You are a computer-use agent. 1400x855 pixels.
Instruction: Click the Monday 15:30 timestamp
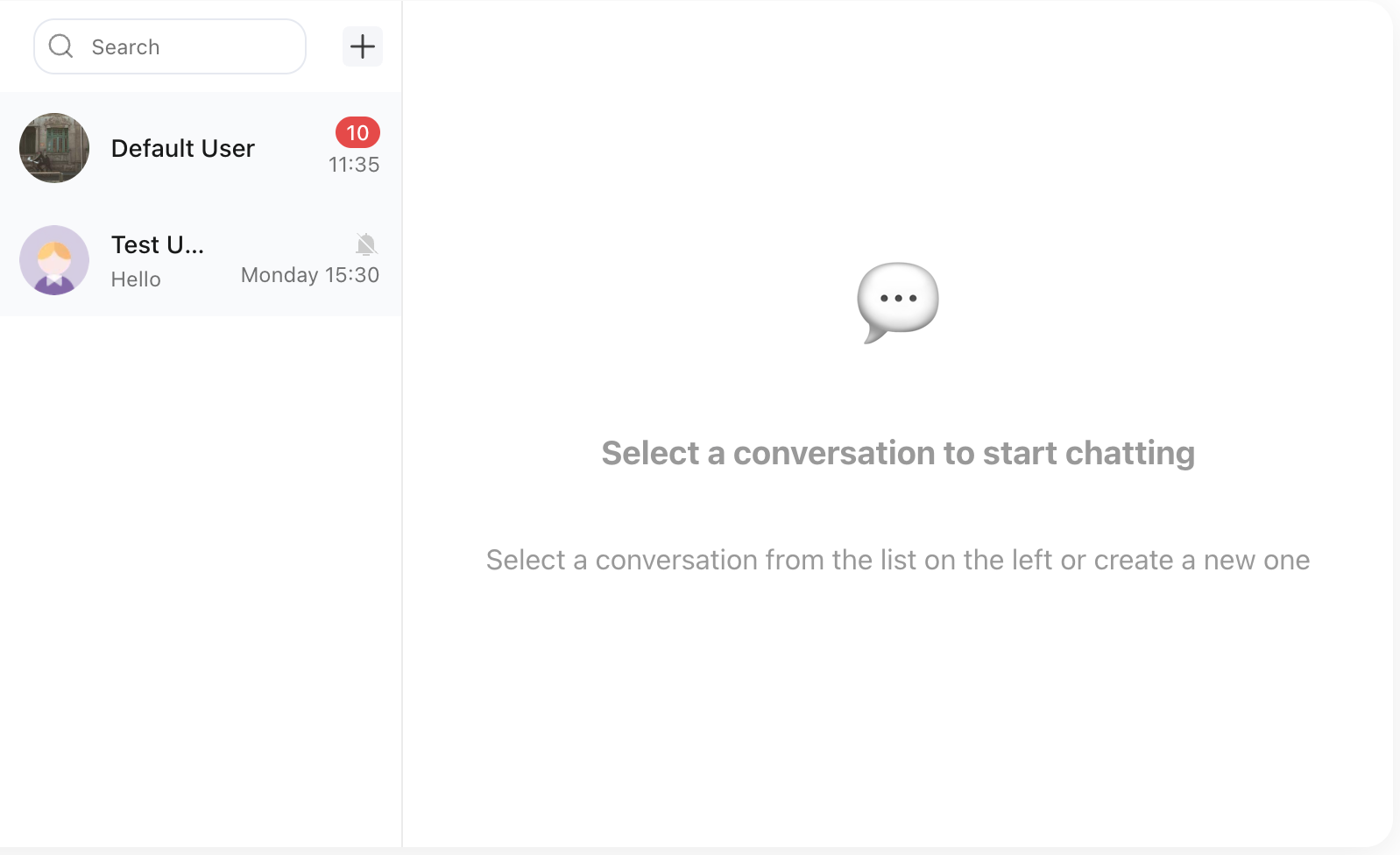pos(310,275)
